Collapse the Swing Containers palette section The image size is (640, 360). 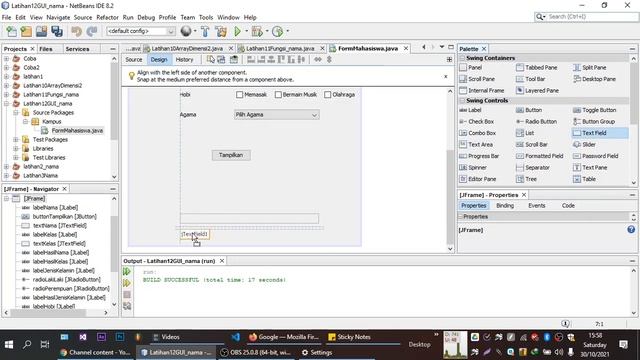[x=462, y=58]
